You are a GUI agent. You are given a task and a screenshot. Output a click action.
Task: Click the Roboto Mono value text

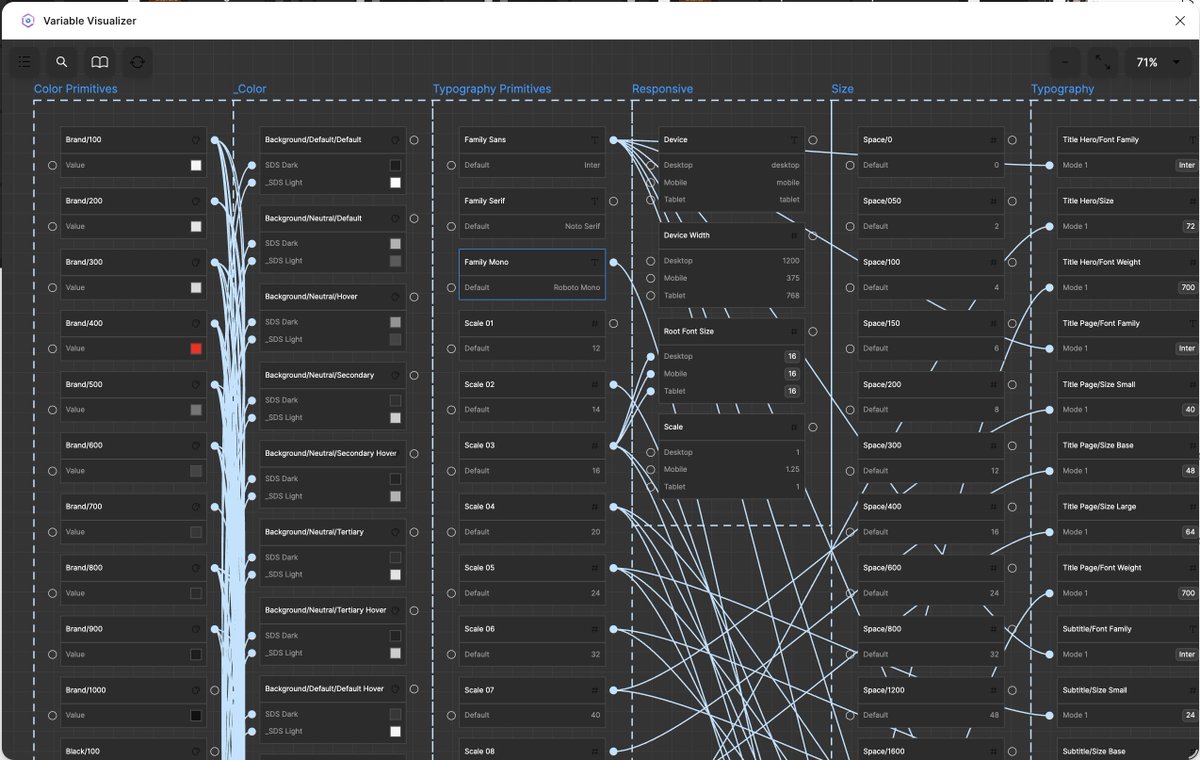[x=577, y=287]
